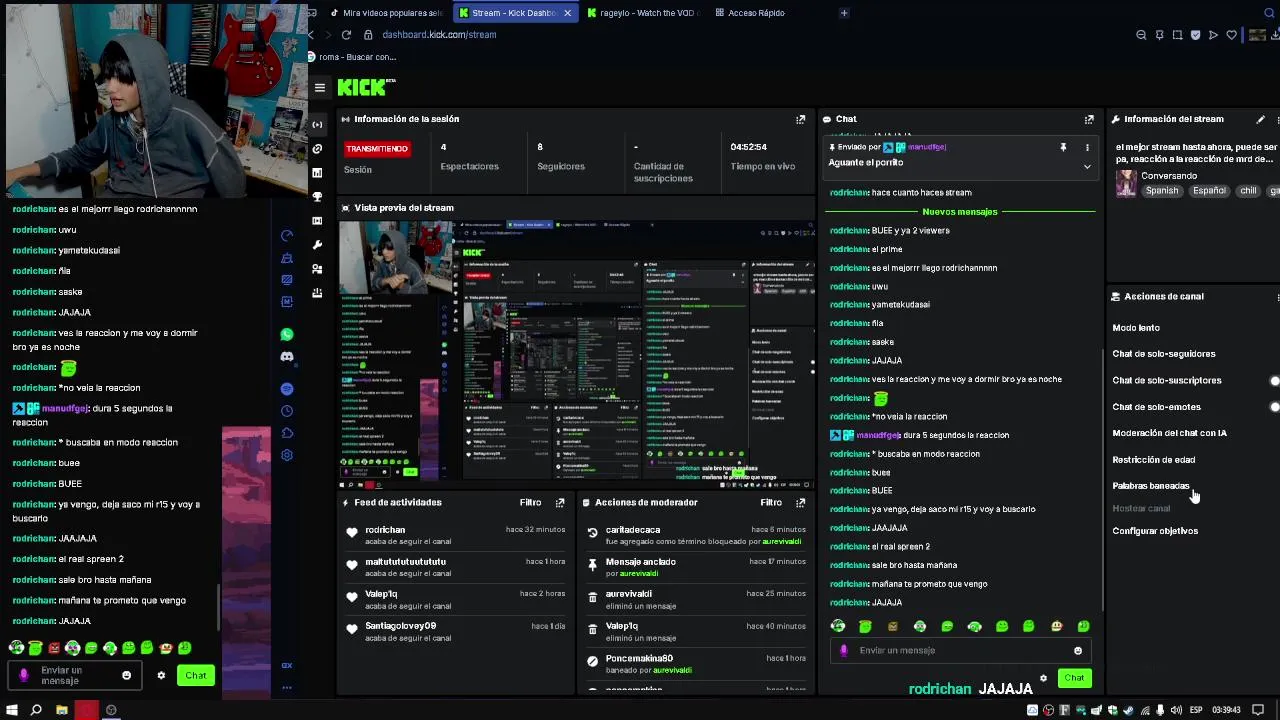Open the volume icon in the system tray

[1177, 710]
